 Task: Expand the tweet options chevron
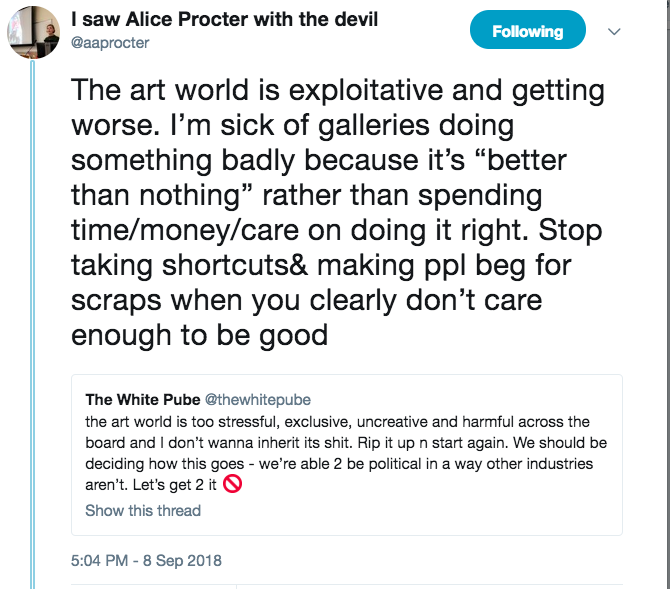click(x=615, y=32)
